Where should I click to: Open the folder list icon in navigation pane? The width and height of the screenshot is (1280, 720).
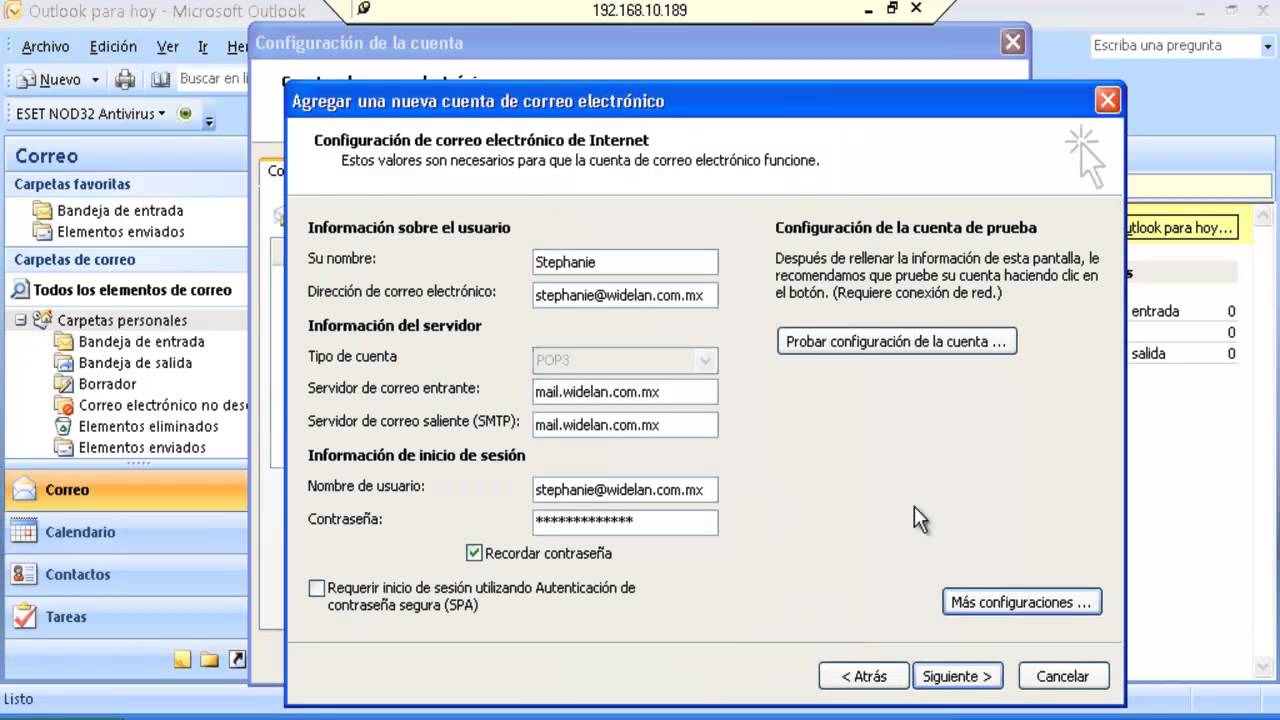tap(209, 659)
